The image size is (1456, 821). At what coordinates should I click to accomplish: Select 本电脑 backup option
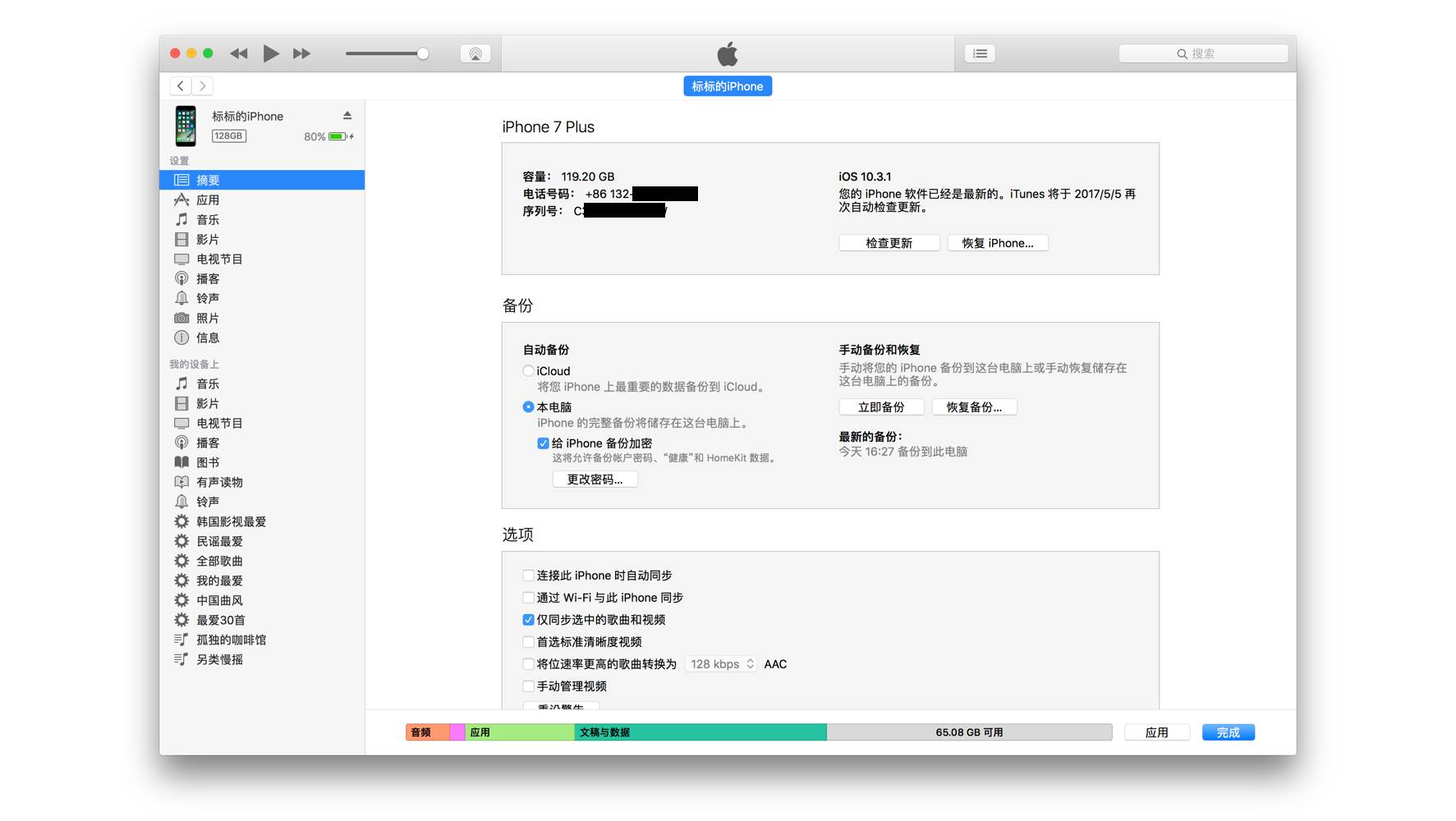pyautogui.click(x=528, y=407)
